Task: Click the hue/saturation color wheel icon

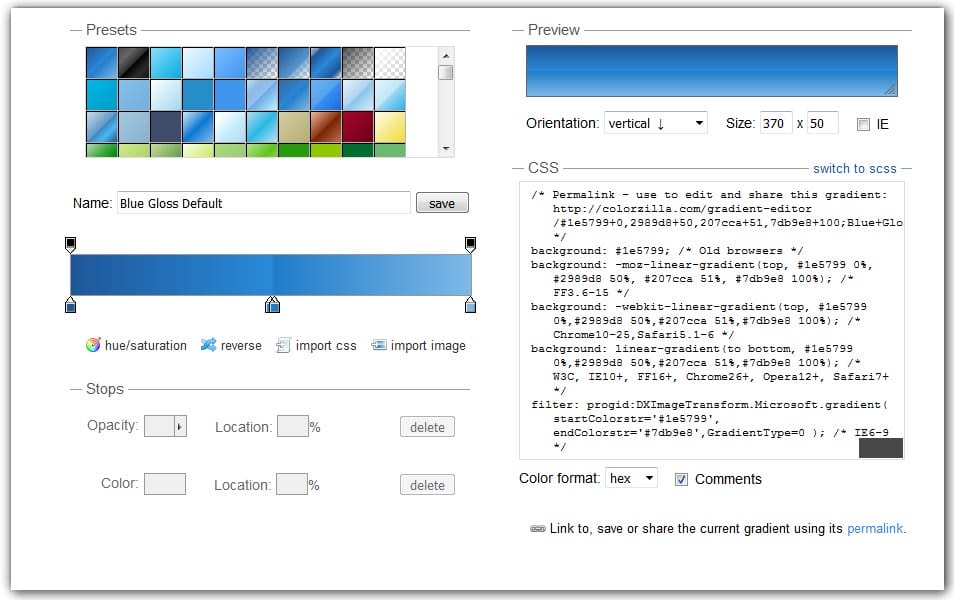Action: [x=93, y=345]
